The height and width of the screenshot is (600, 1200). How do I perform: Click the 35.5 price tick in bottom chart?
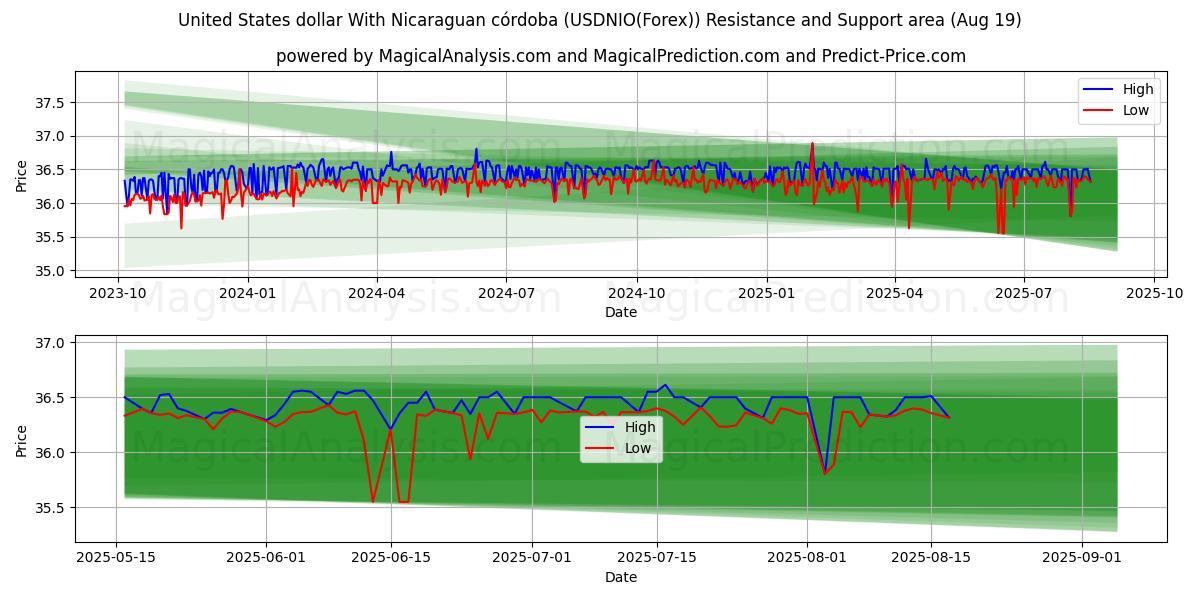pos(50,508)
